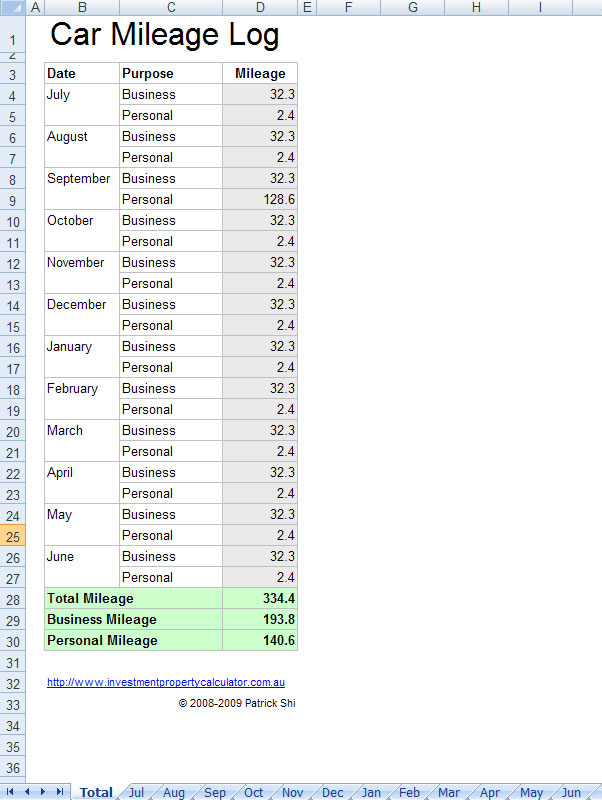Open the Jul sheet tab
602x800 pixels.
click(136, 792)
